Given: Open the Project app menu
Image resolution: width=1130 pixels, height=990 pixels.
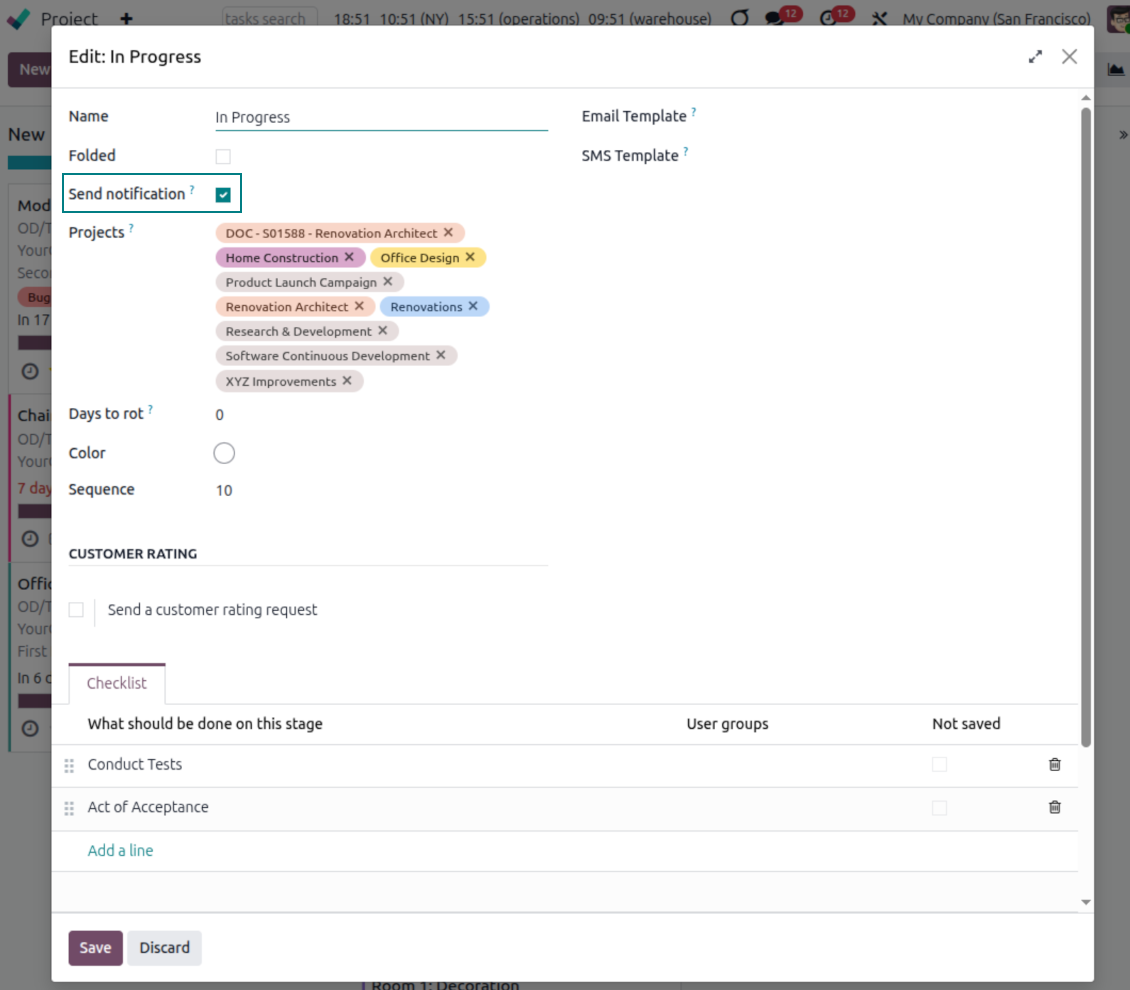Looking at the screenshot, I should pyautogui.click(x=69, y=19).
